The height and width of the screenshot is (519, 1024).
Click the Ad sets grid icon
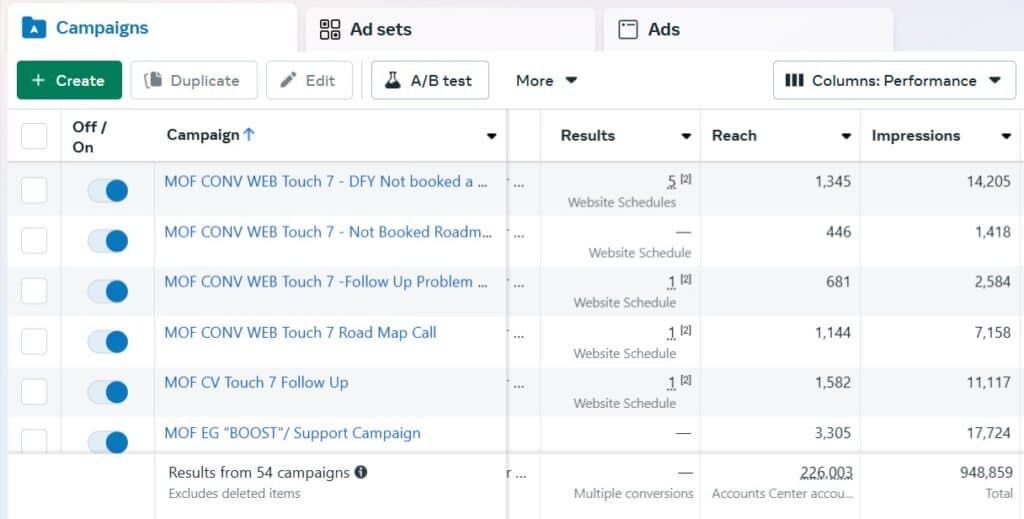[329, 29]
